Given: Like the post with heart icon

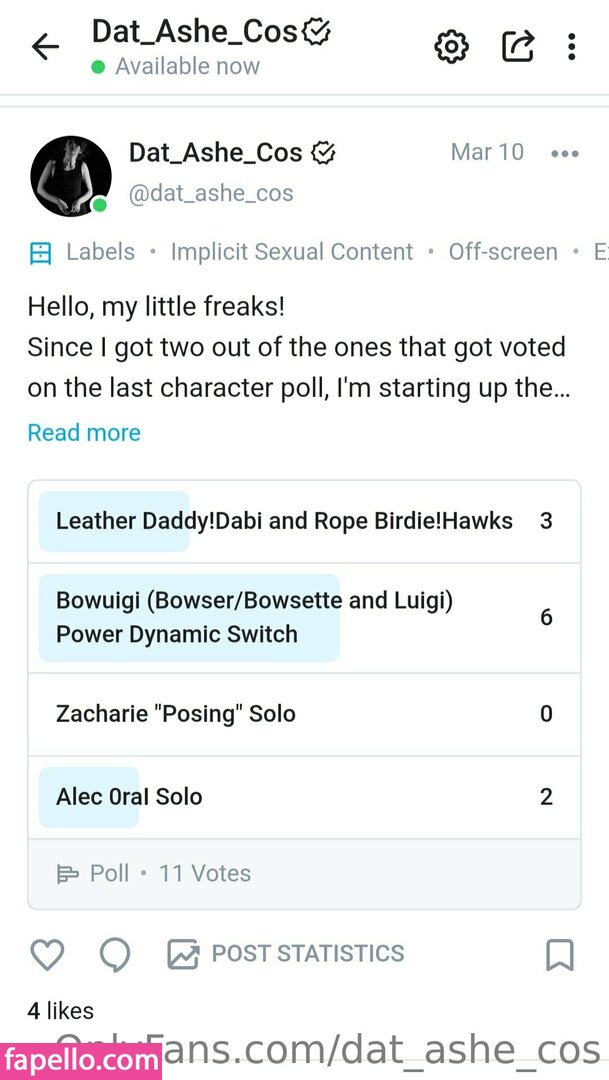Looking at the screenshot, I should pos(47,954).
